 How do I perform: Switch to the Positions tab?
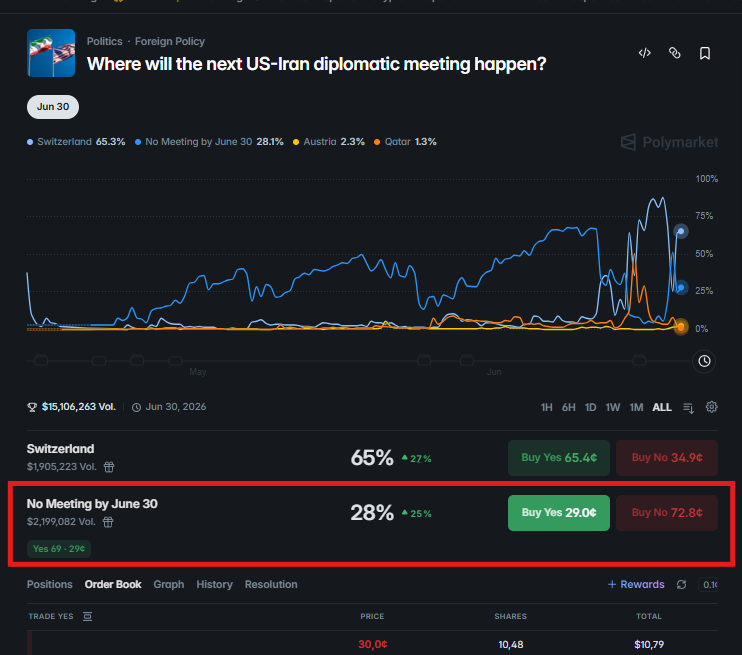[x=50, y=584]
